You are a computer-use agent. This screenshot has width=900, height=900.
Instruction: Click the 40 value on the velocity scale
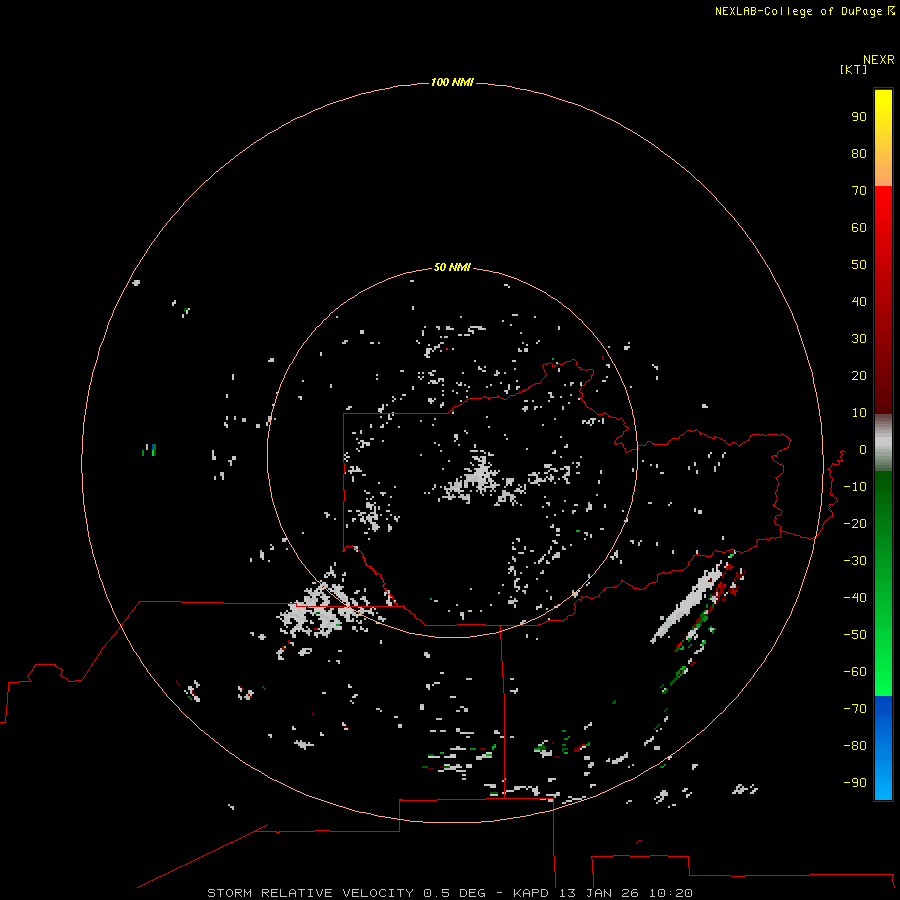[x=859, y=301]
